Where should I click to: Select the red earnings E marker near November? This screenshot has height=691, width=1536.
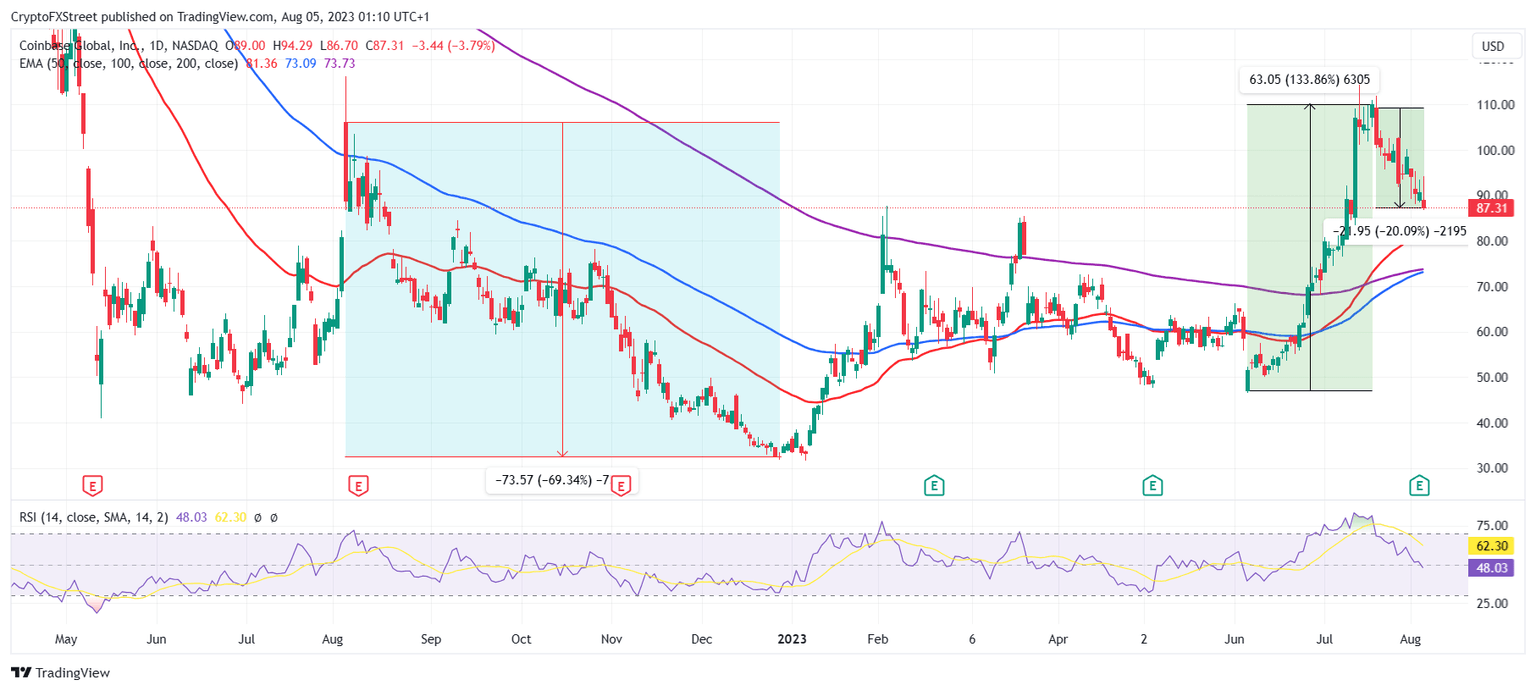[620, 486]
